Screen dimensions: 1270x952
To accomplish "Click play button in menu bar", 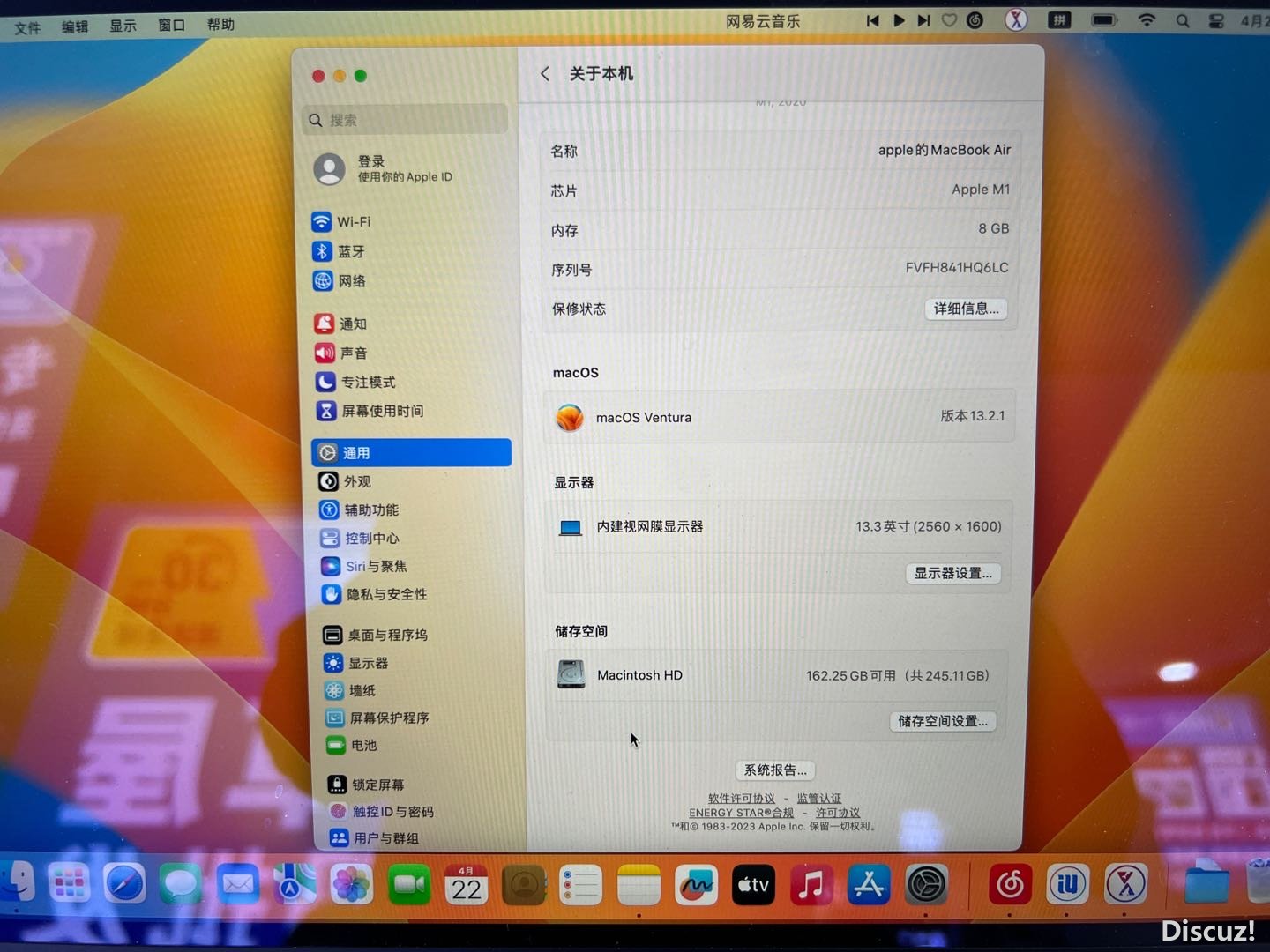I will click(899, 20).
